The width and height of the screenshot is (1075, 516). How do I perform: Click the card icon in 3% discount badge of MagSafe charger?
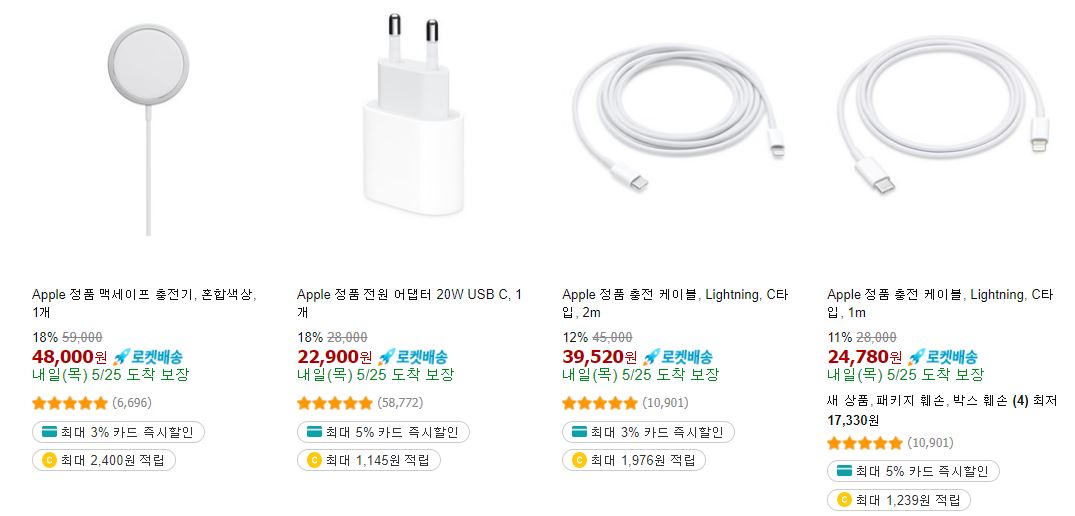tap(49, 432)
